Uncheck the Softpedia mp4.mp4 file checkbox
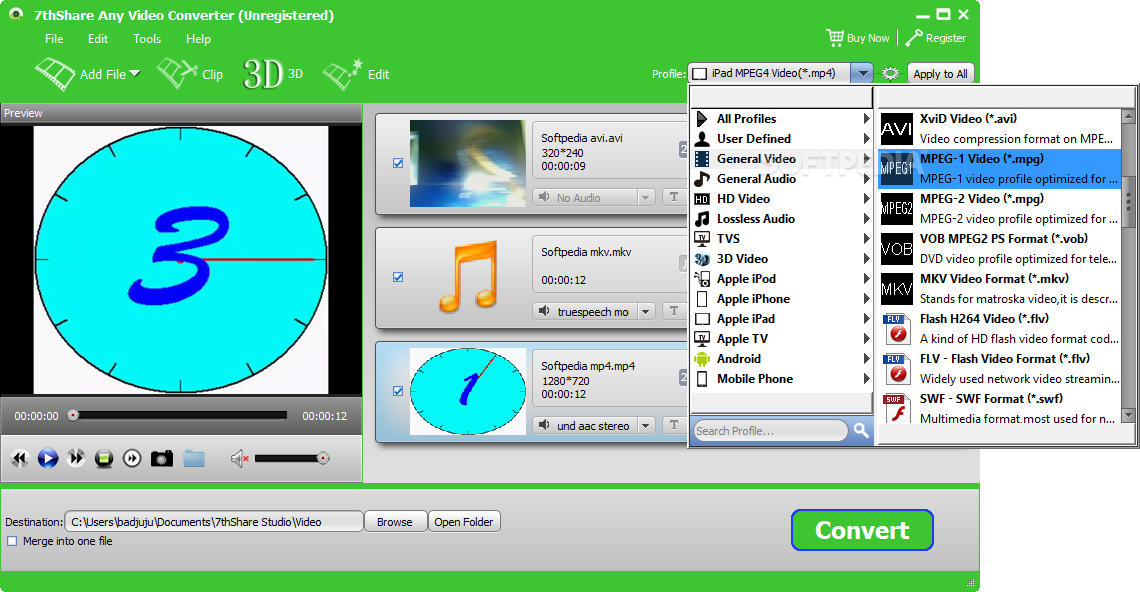1140x592 pixels. 398,391
